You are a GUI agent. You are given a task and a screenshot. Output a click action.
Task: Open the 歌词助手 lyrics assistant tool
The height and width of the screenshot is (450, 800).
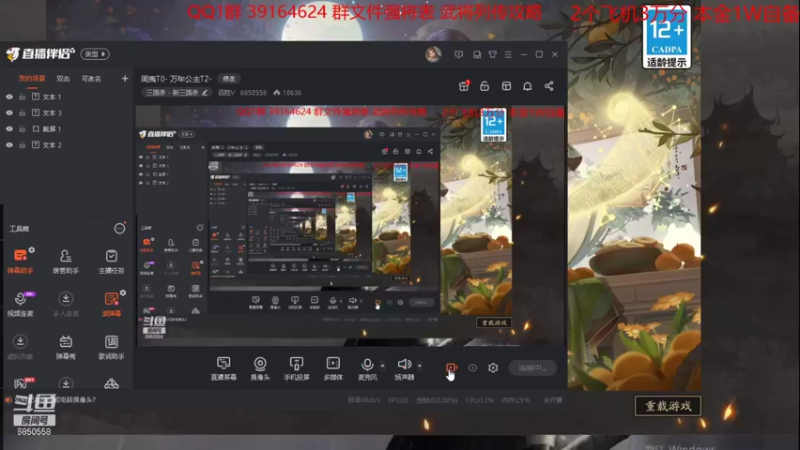click(x=111, y=346)
